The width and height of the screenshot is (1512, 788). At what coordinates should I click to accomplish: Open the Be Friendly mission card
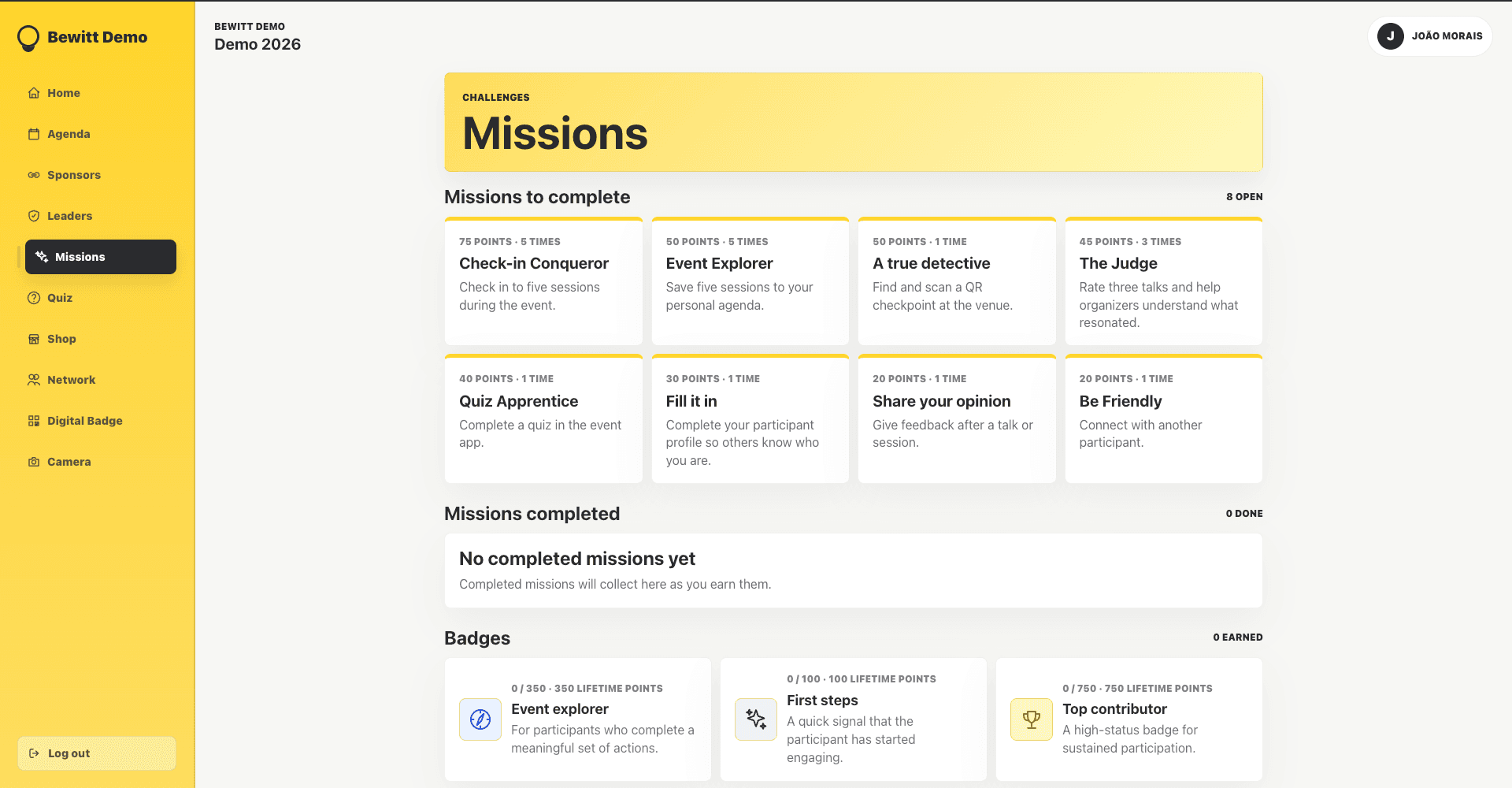1164,418
